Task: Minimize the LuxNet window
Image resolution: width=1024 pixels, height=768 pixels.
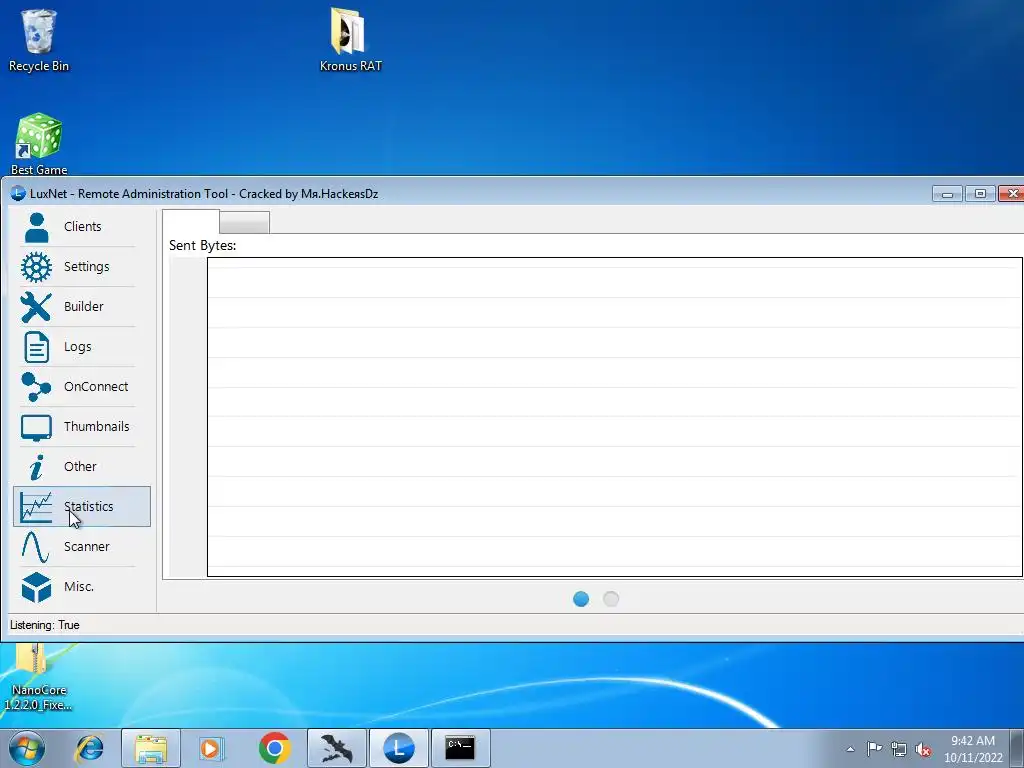Action: click(x=947, y=193)
